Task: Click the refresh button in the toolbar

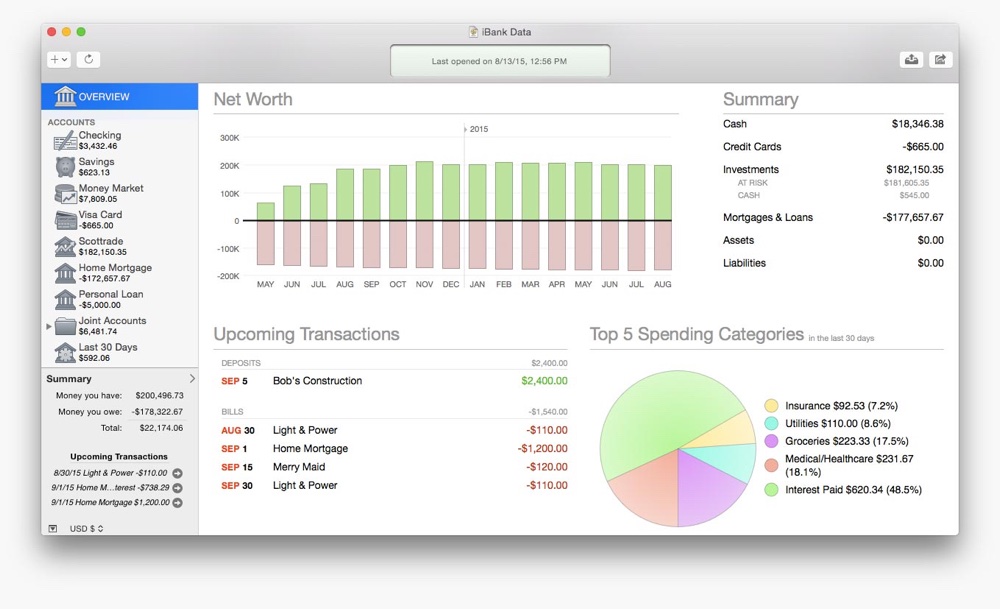Action: pyautogui.click(x=88, y=60)
